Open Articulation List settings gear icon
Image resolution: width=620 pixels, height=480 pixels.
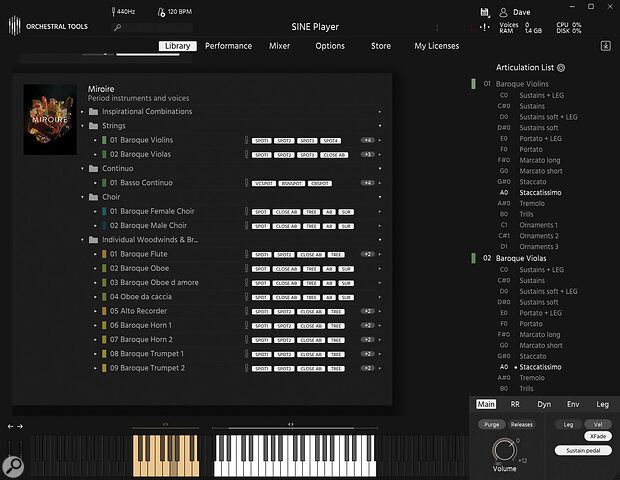(561, 68)
